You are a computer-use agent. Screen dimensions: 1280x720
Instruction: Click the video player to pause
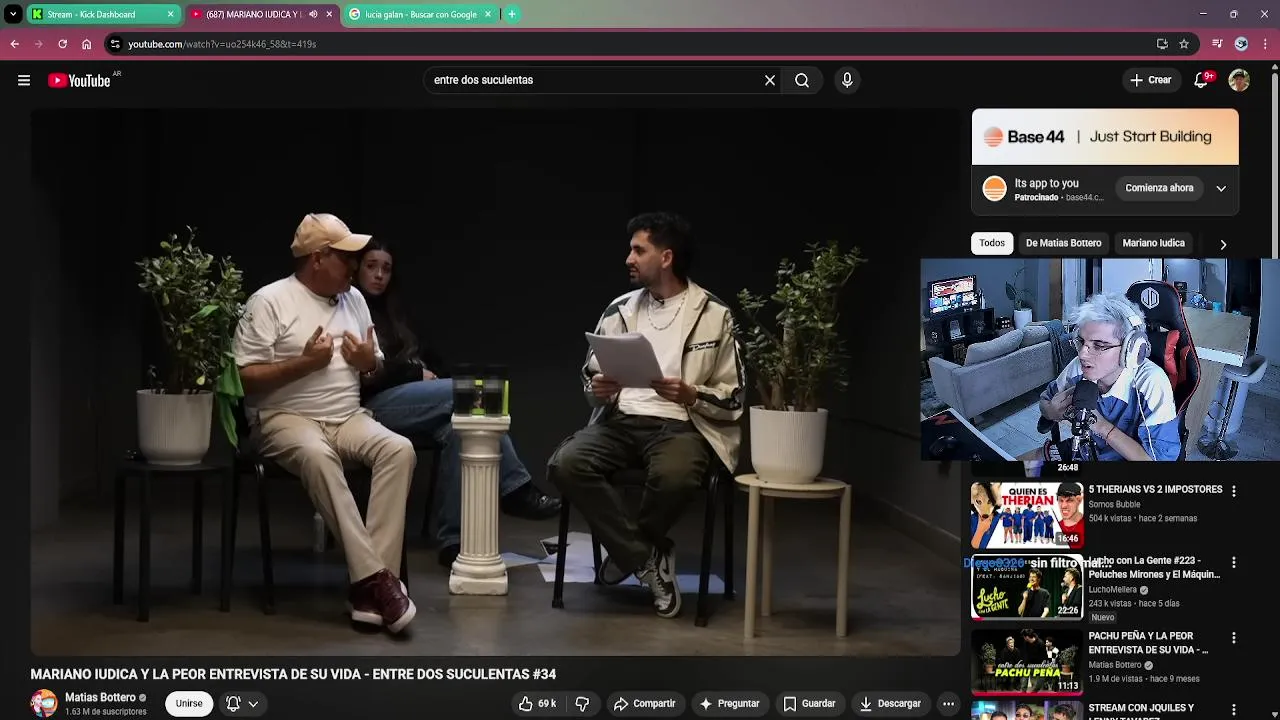pyautogui.click(x=495, y=382)
